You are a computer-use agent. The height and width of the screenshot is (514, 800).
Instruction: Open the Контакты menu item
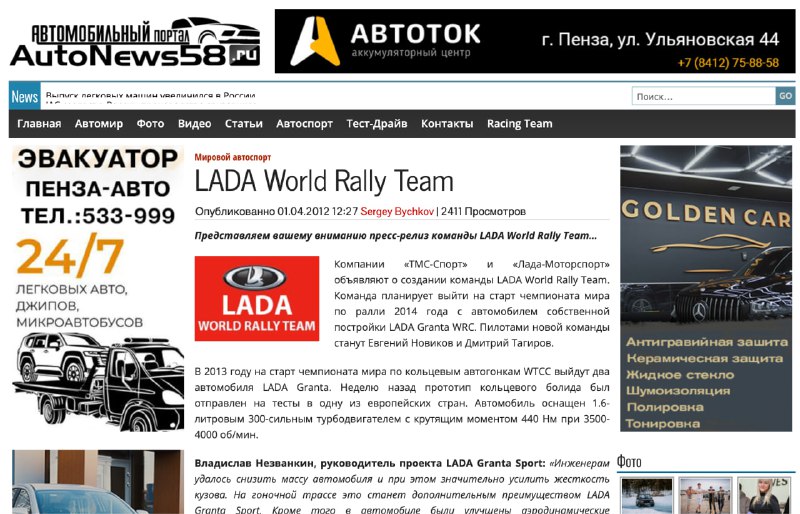coord(447,124)
